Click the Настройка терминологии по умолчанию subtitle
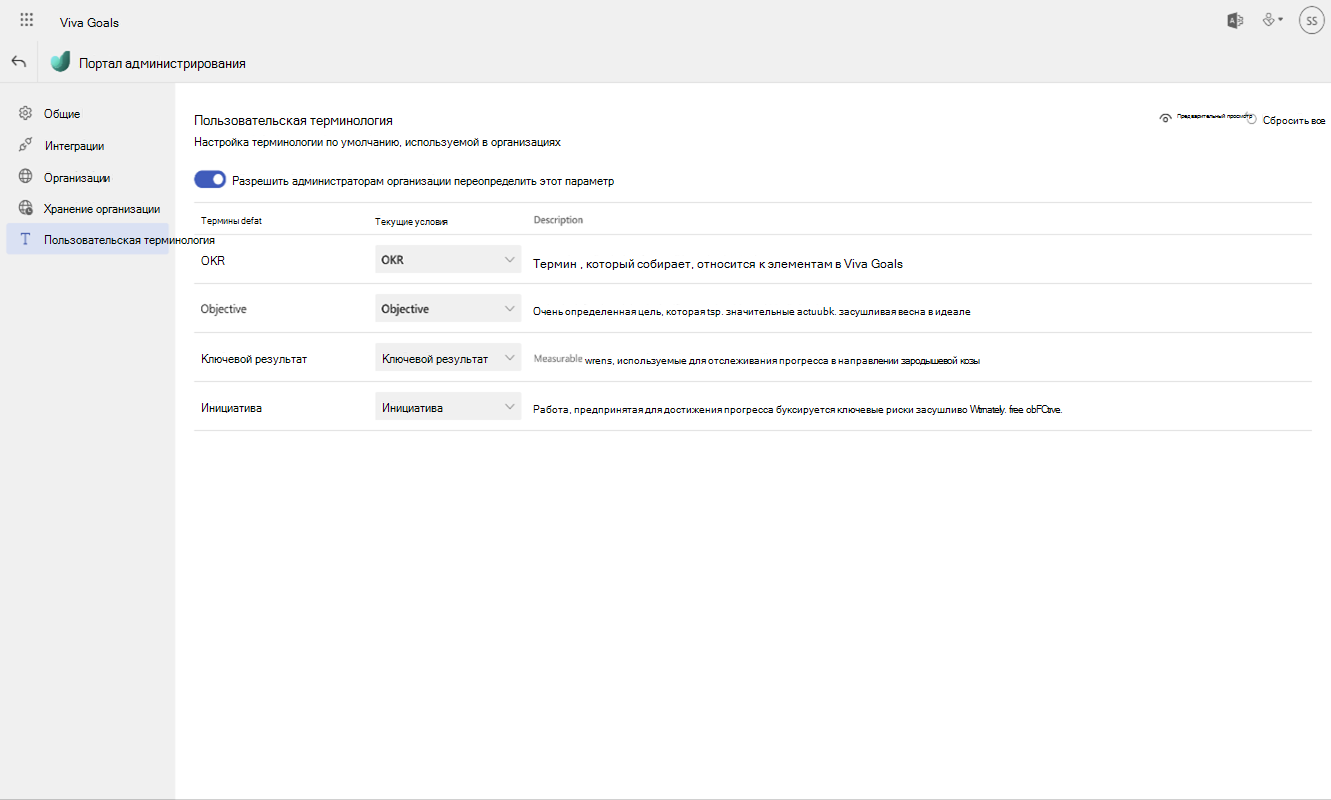1331x800 pixels. [x=377, y=142]
